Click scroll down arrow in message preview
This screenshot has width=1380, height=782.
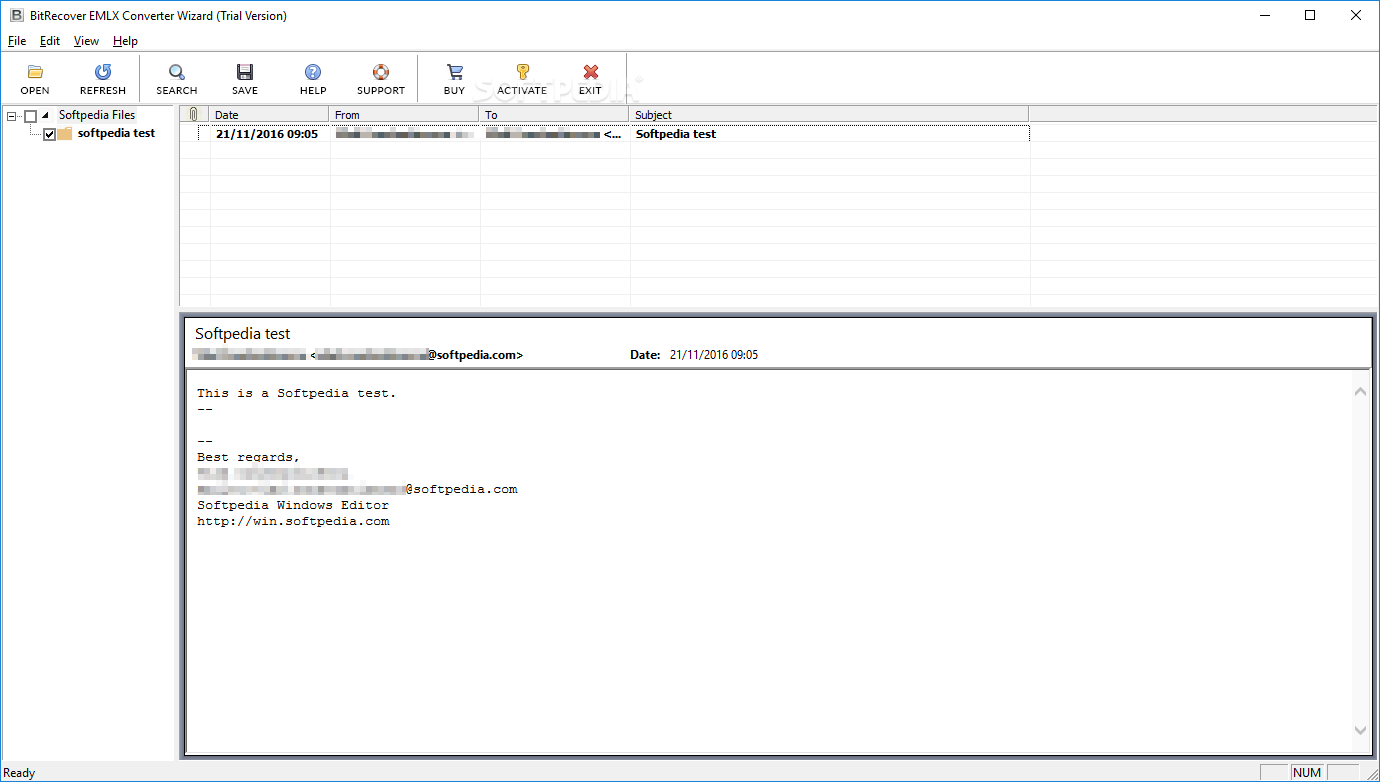[1360, 731]
